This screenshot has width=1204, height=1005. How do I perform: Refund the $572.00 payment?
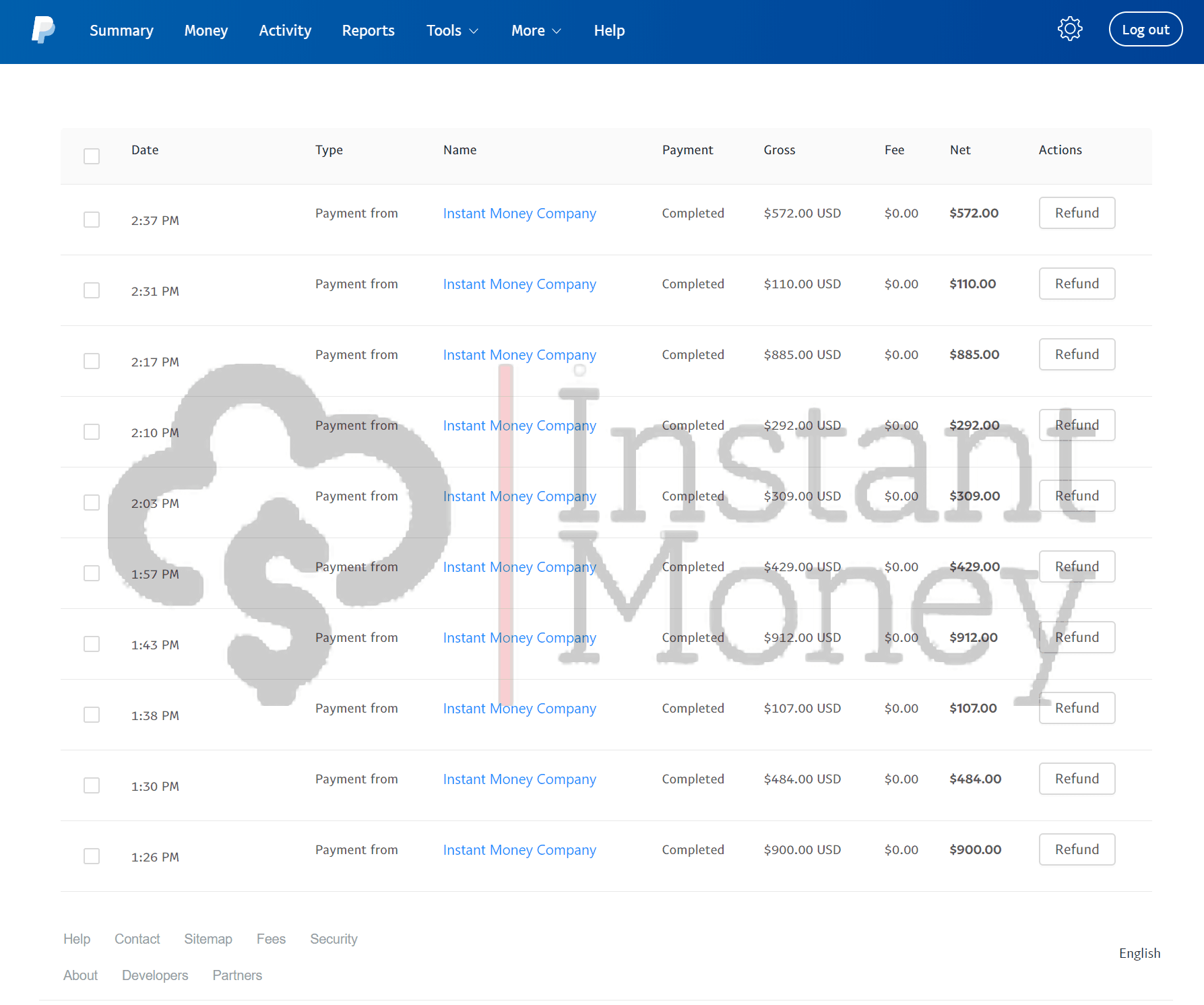click(1077, 213)
